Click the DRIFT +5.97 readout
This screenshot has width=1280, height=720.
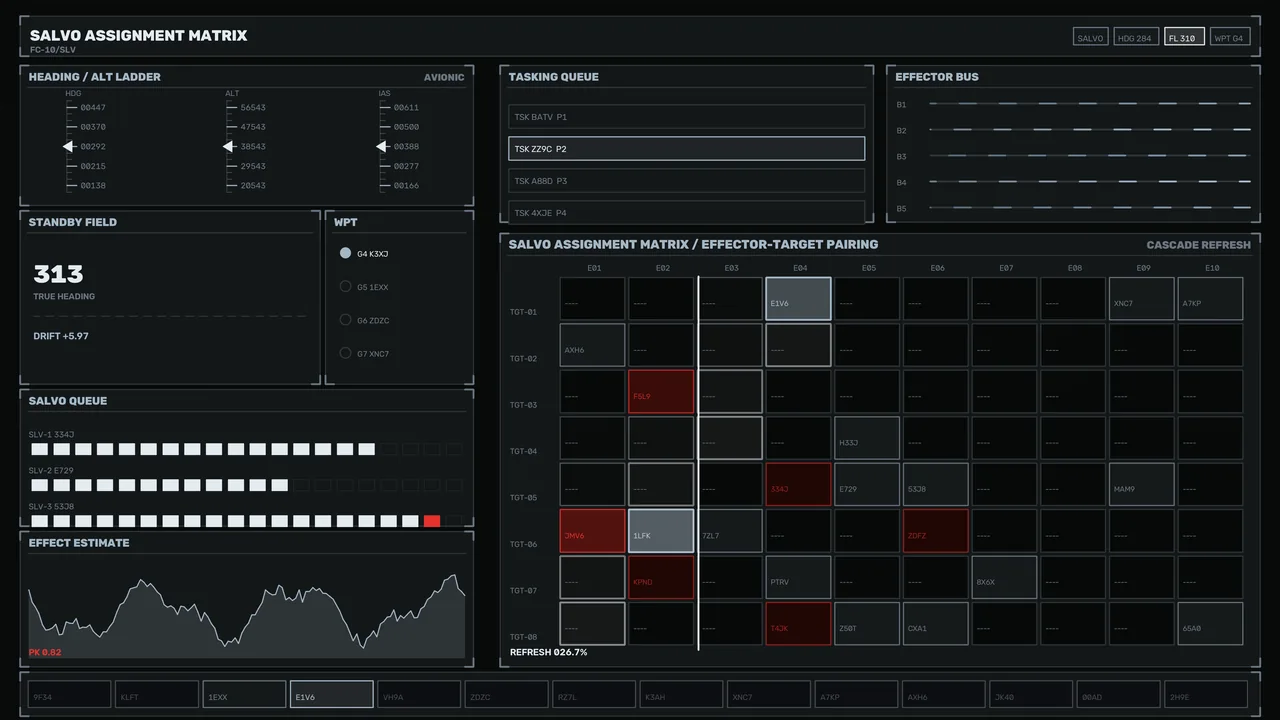(x=61, y=336)
